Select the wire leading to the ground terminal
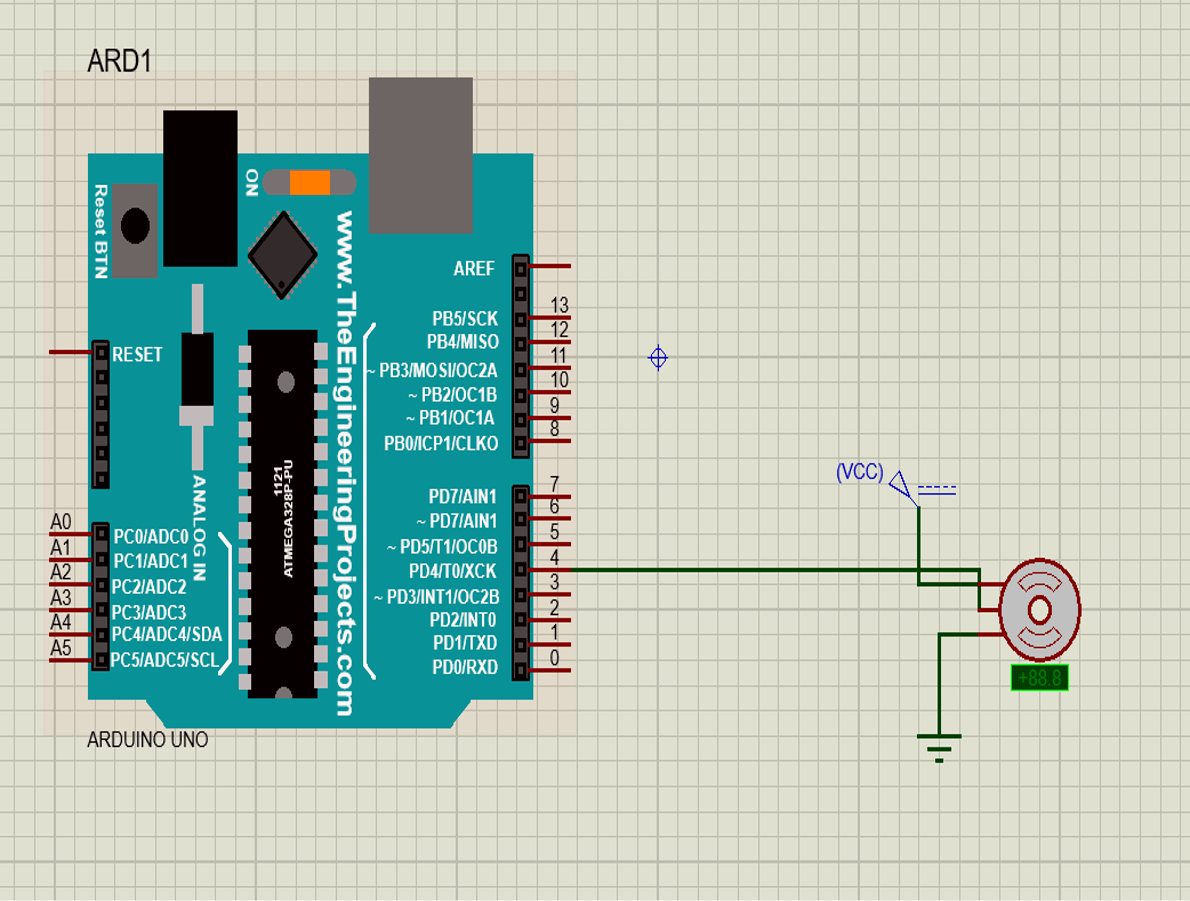 coord(940,683)
